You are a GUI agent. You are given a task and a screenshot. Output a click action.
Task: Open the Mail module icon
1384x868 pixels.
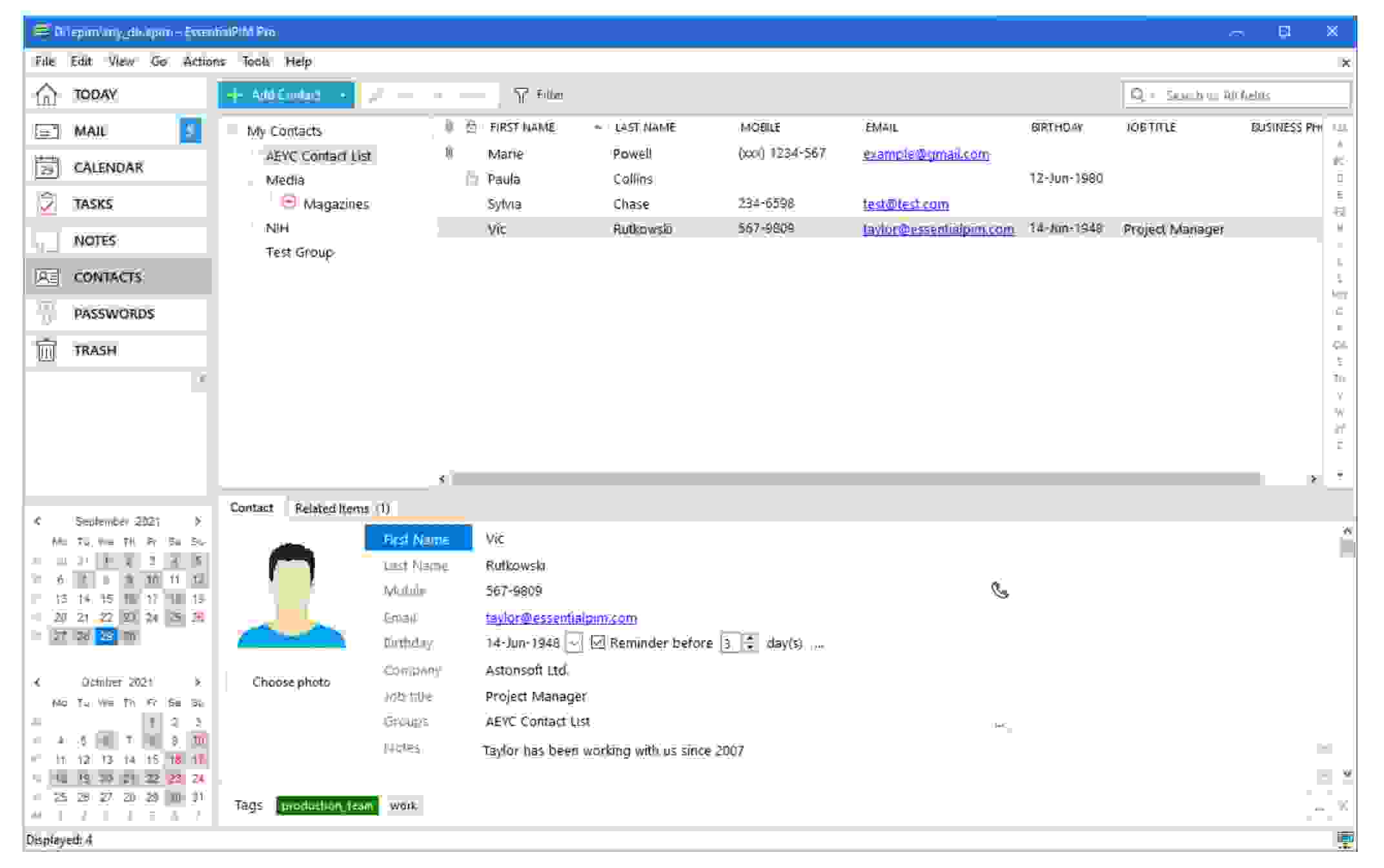tap(46, 132)
